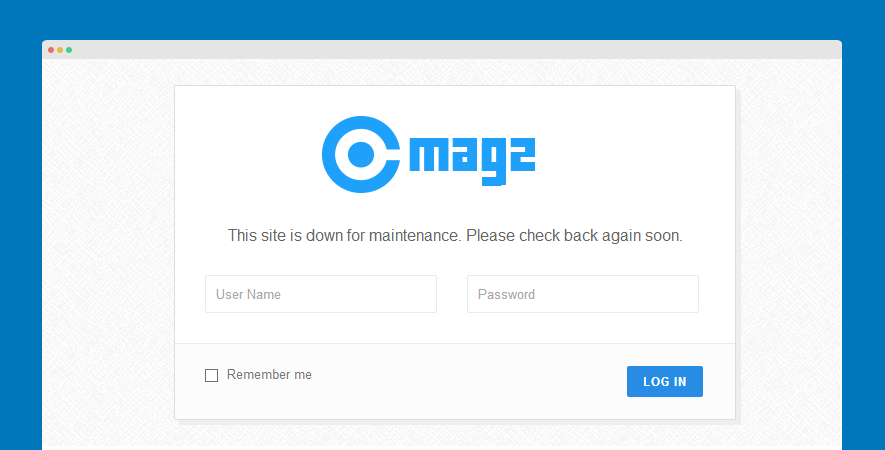Click the letter "m" in the logo wordmark
The width and height of the screenshot is (885, 450).
(429, 157)
